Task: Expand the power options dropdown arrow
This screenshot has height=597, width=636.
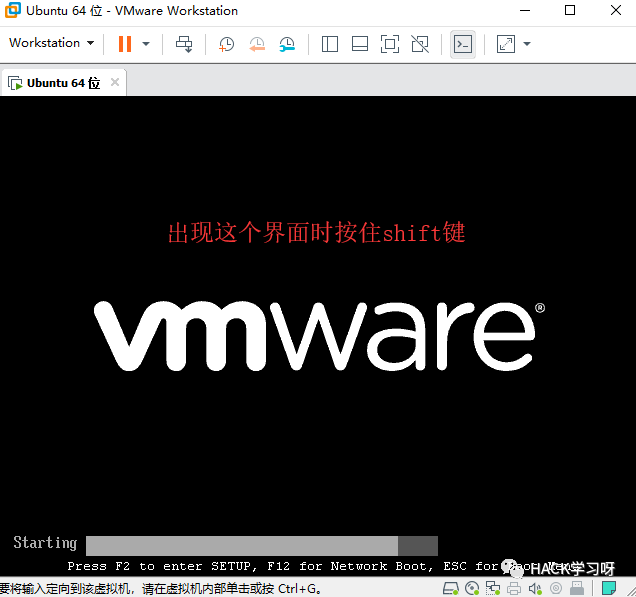Action: click(x=146, y=44)
